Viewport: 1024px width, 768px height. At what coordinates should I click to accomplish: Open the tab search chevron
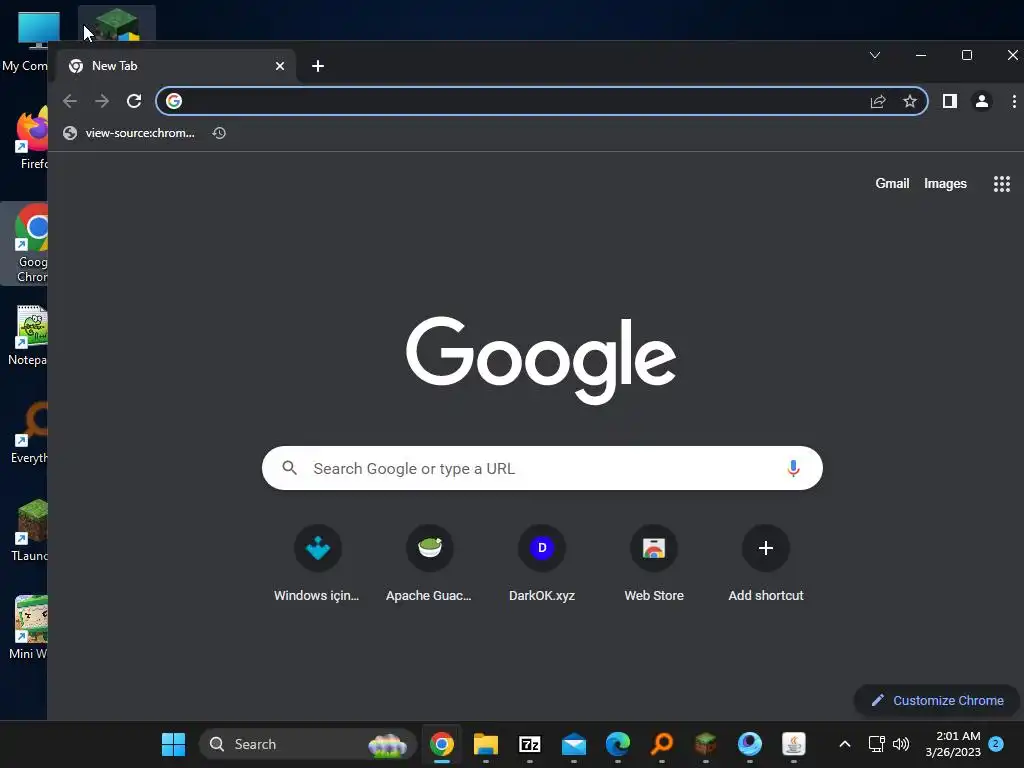pyautogui.click(x=875, y=55)
